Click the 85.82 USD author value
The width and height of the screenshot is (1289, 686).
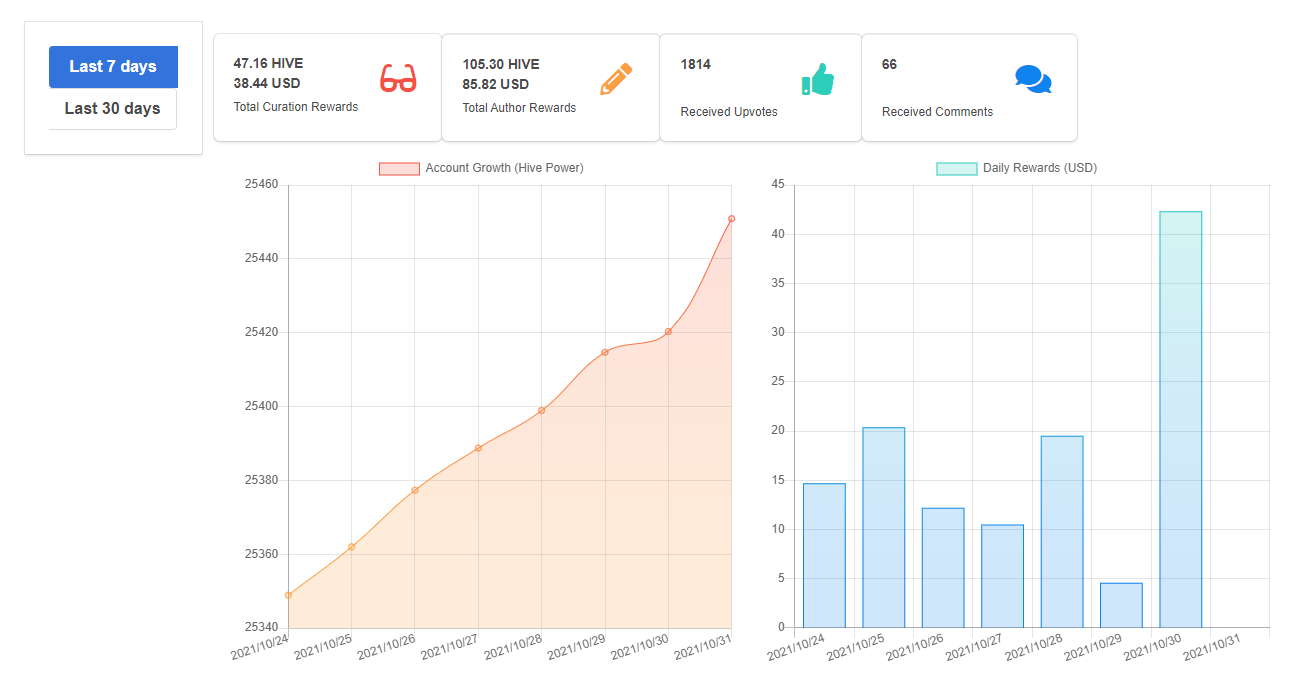496,84
